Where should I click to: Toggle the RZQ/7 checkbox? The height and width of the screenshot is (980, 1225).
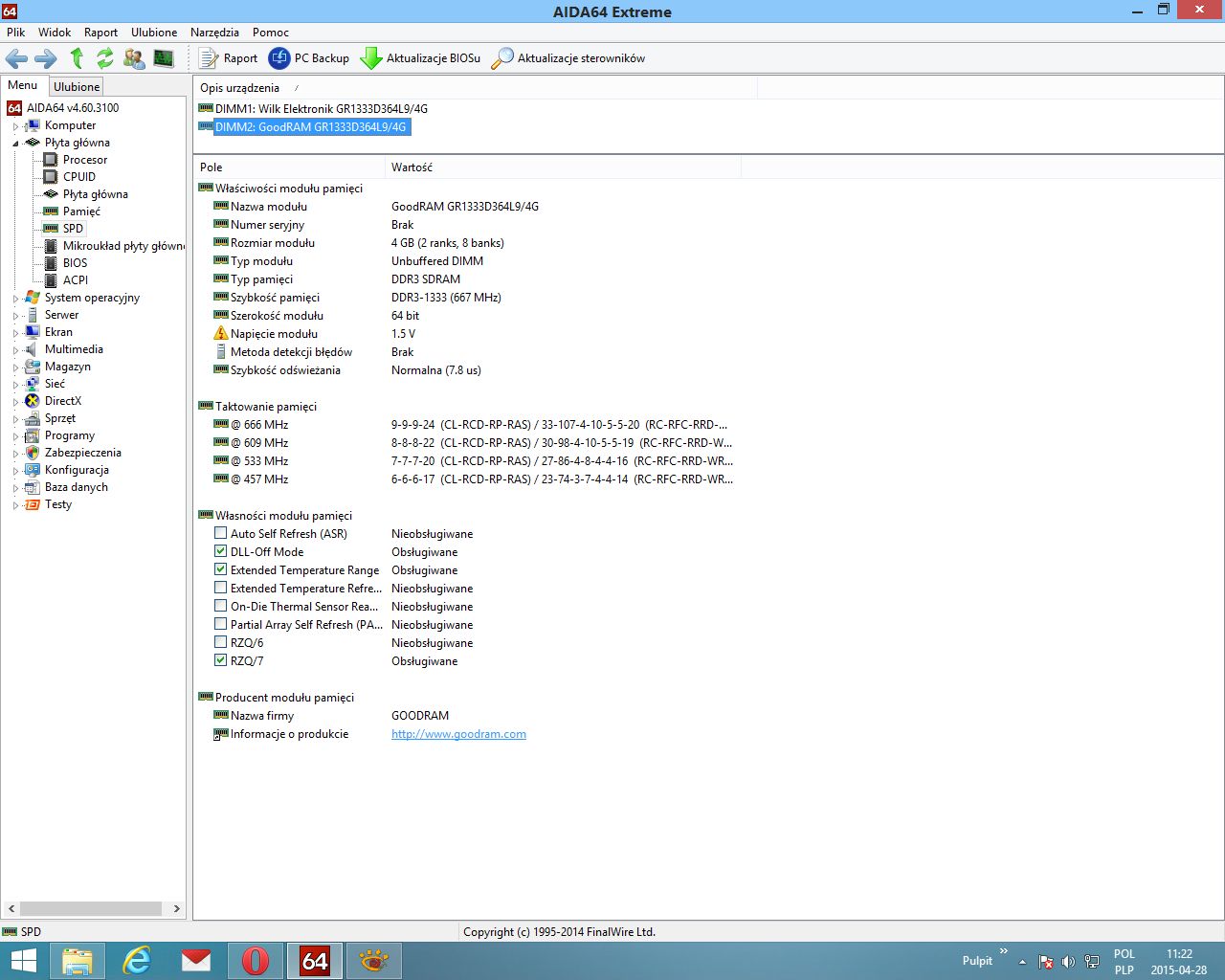(x=221, y=661)
